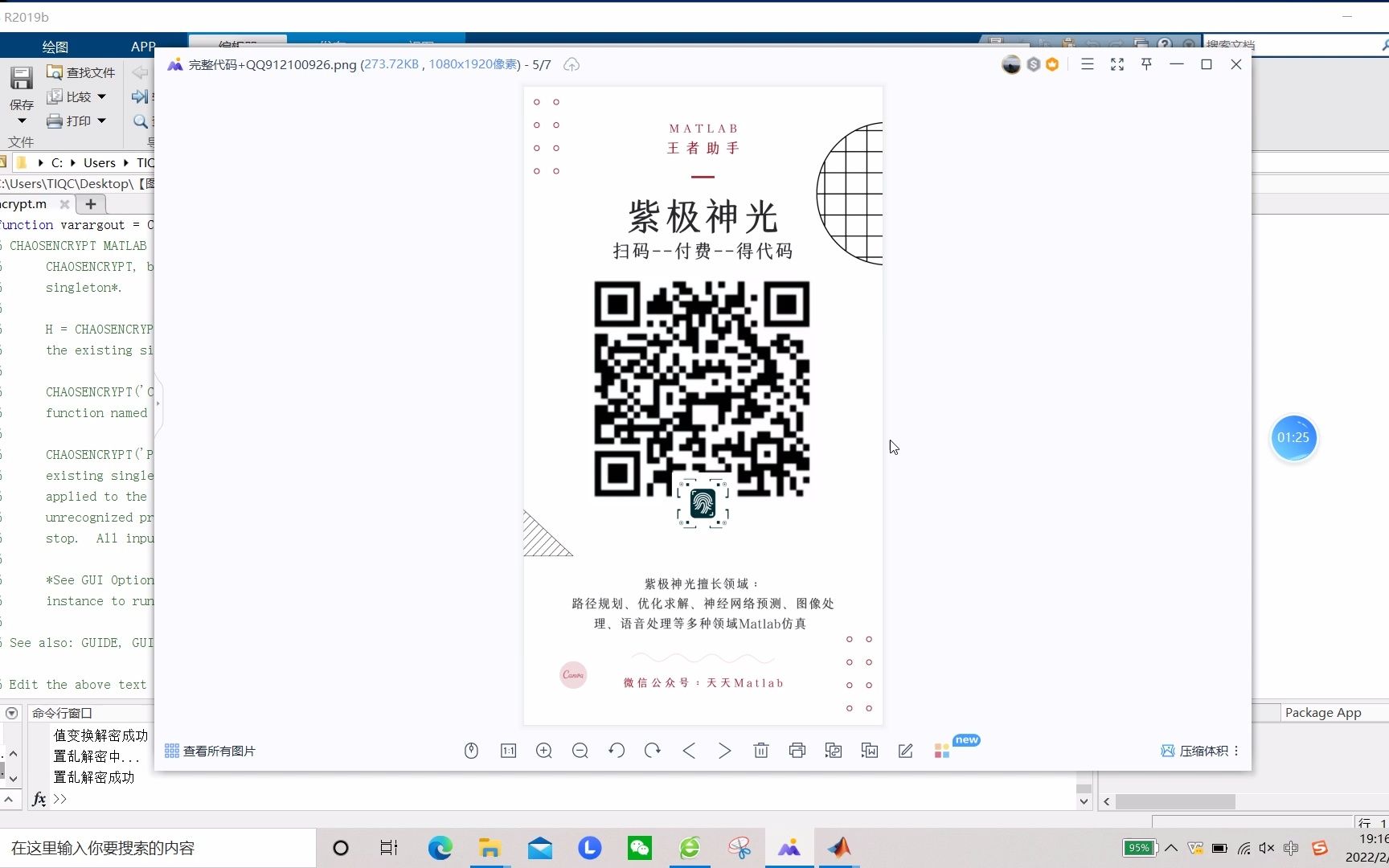View the image at 1:1 actual size
1389x868 pixels.
(508, 750)
